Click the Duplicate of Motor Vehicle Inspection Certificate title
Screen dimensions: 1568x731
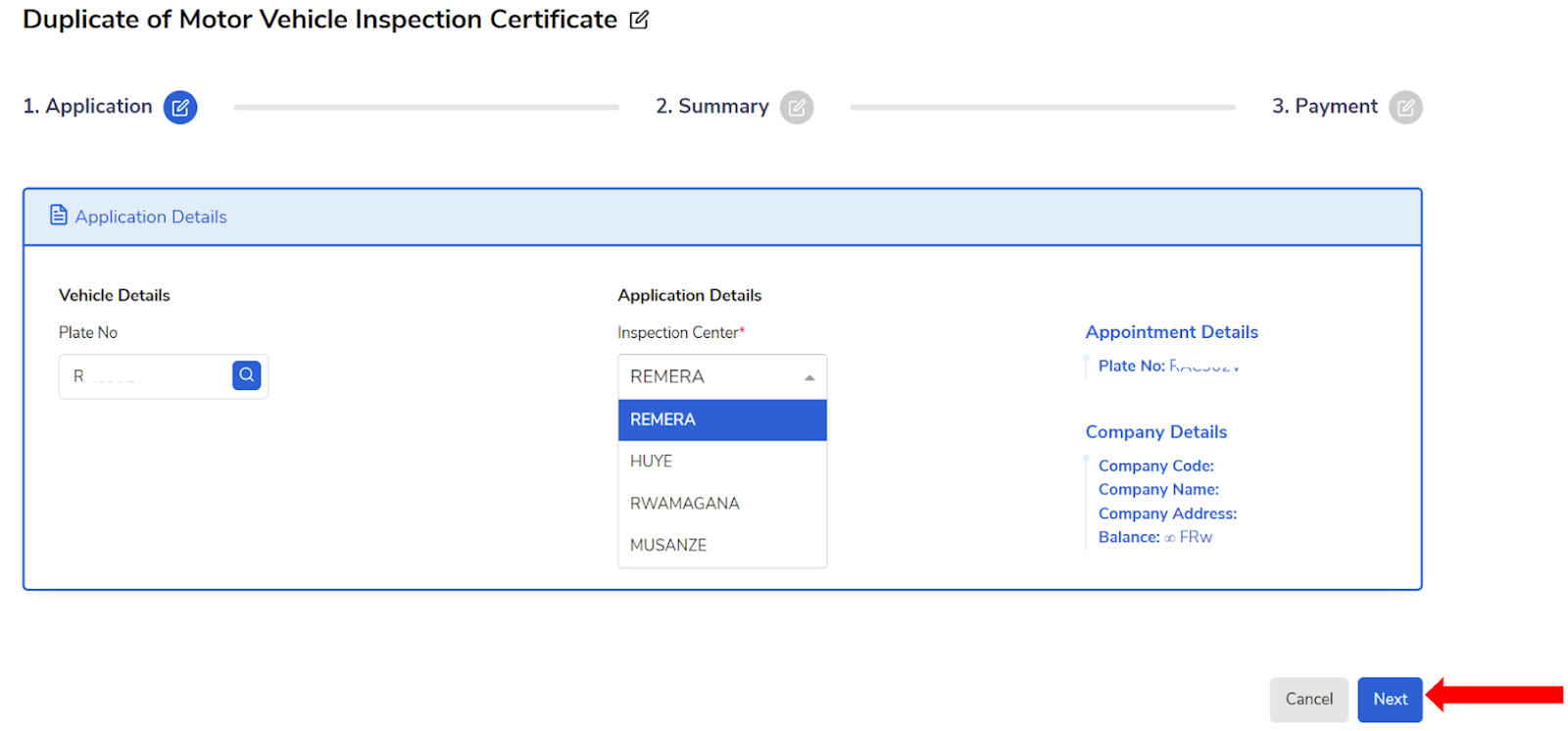[x=320, y=20]
